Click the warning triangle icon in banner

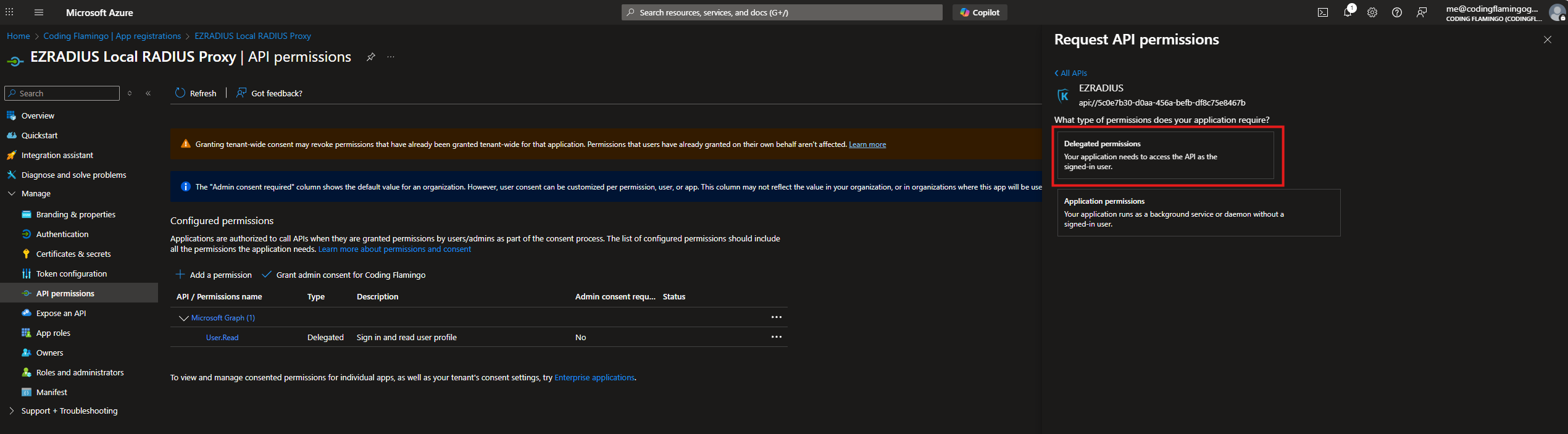click(x=185, y=144)
